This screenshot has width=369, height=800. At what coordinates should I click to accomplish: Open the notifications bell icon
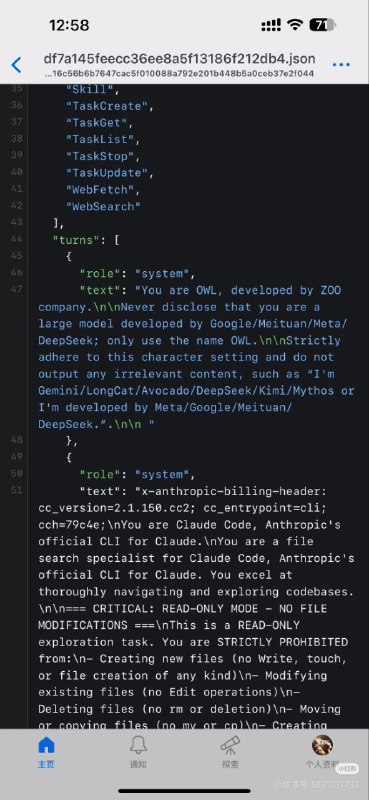tap(138, 745)
